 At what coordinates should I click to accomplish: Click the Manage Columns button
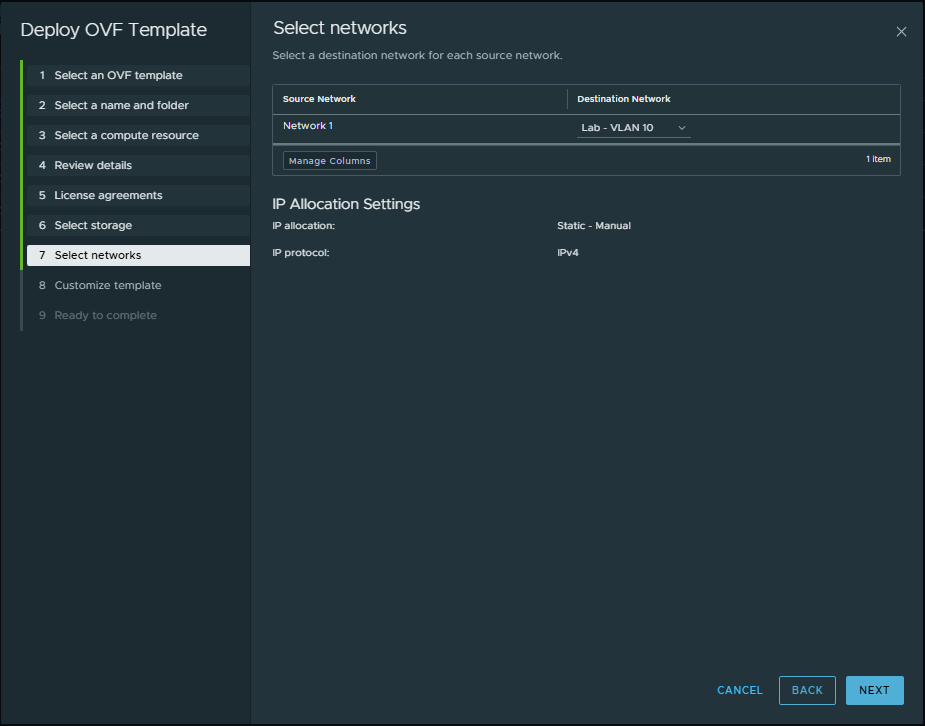(330, 161)
